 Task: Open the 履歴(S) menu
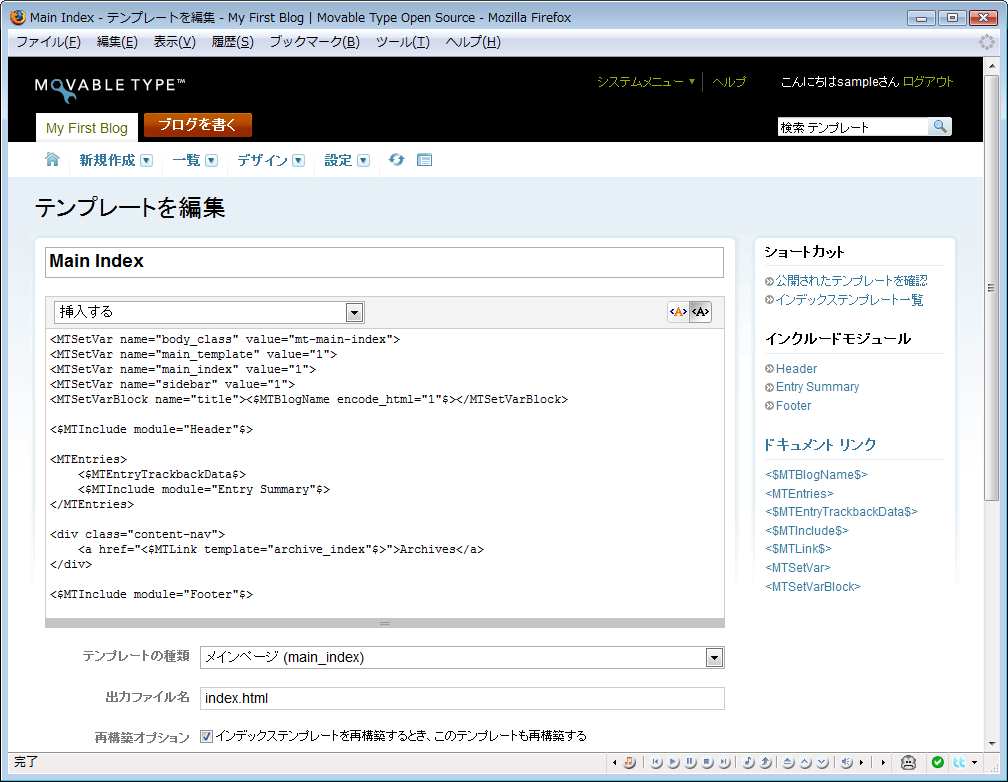(232, 42)
